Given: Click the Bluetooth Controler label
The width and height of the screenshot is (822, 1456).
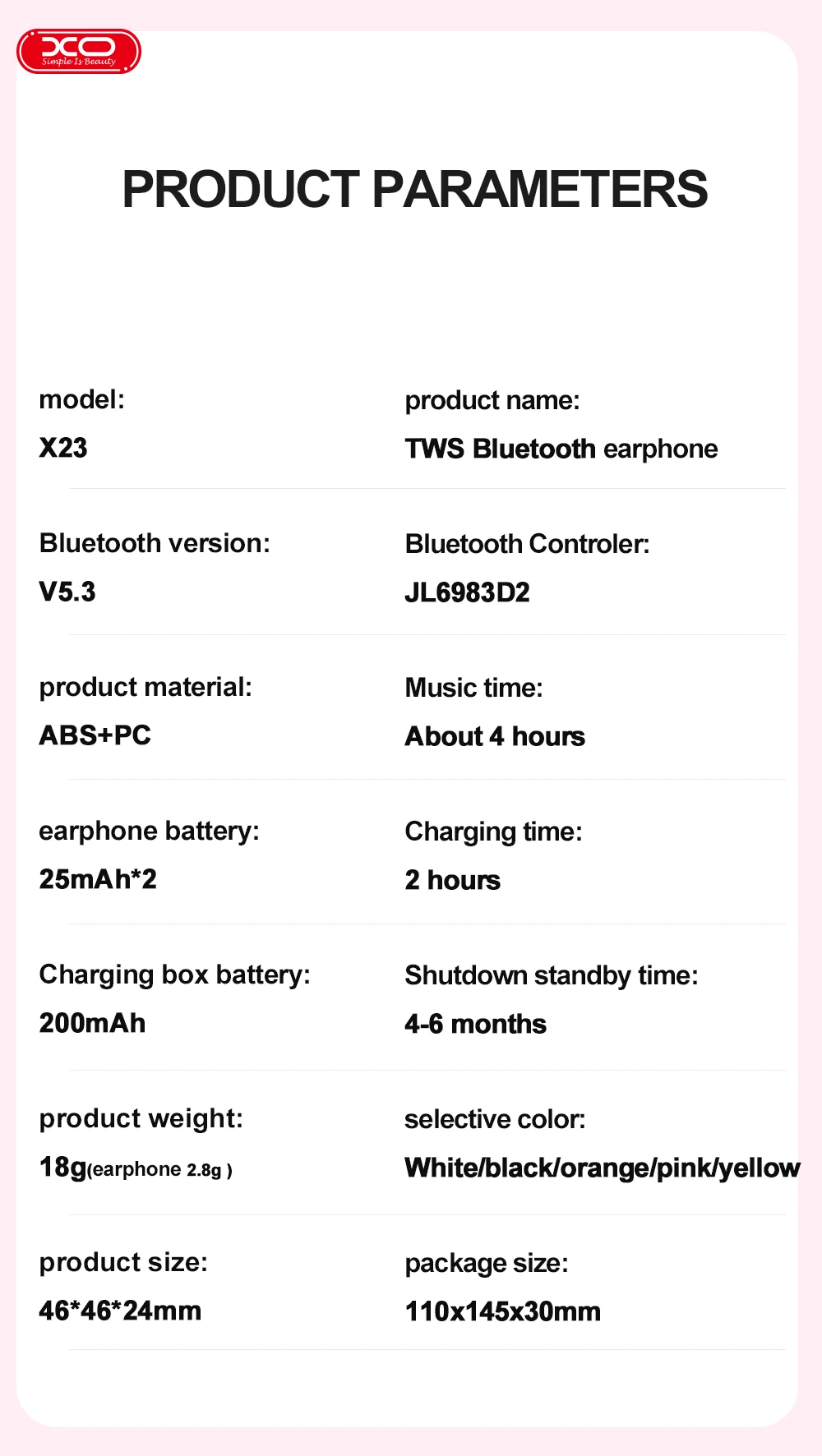Looking at the screenshot, I should coord(527,544).
